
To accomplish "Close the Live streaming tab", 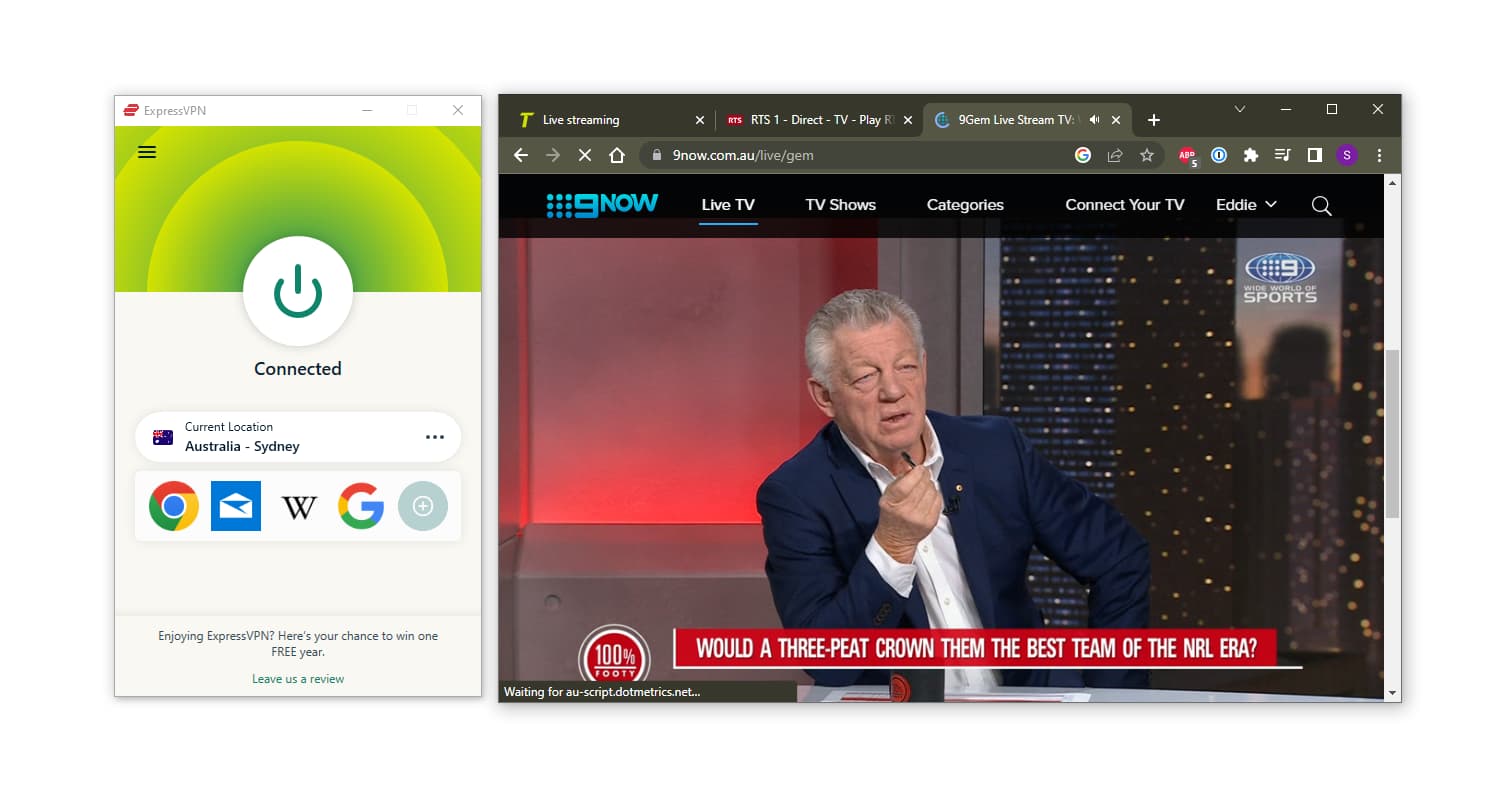I will [x=700, y=120].
